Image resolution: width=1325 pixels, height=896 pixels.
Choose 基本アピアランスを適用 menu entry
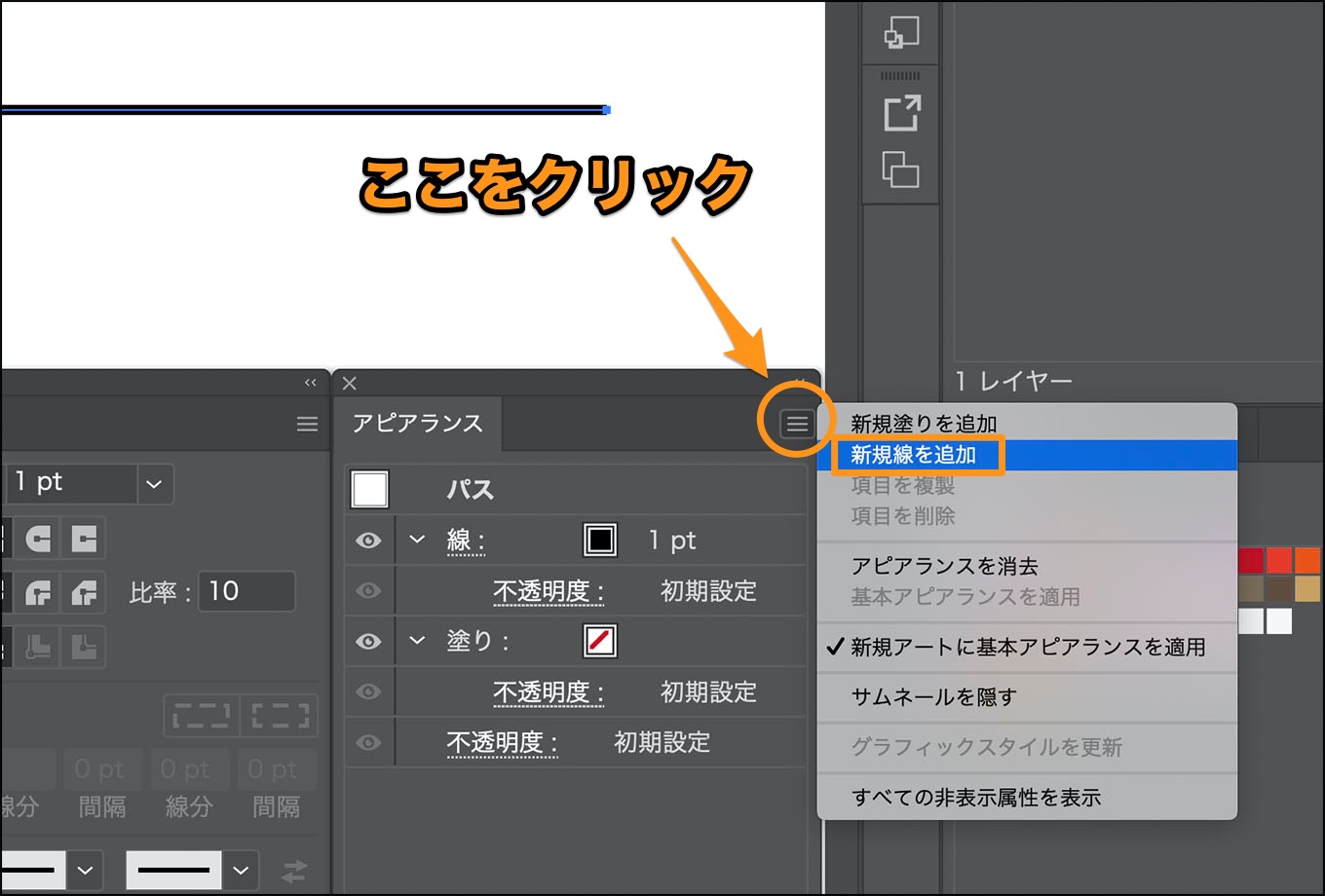pyautogui.click(x=1028, y=597)
